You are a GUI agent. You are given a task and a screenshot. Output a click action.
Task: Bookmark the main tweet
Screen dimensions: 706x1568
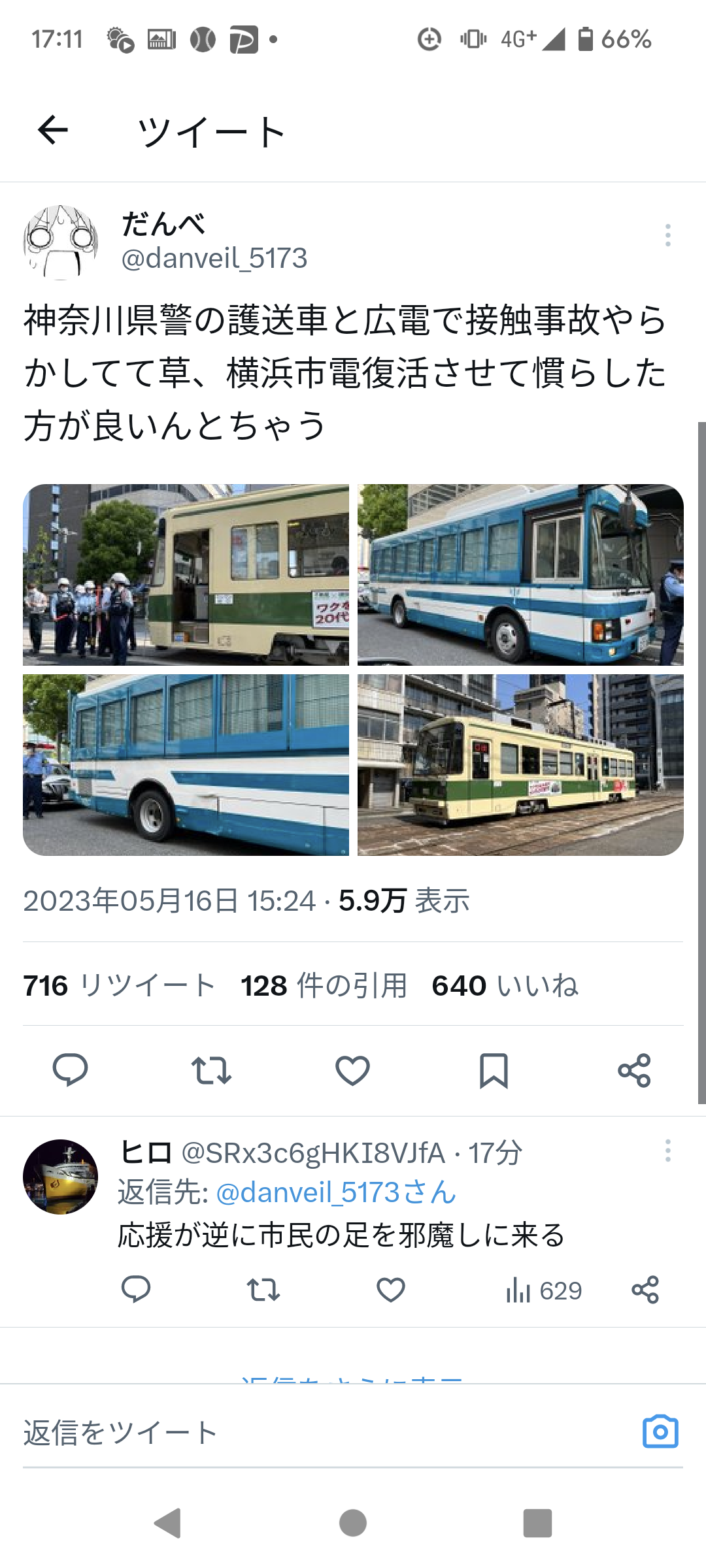point(494,1070)
